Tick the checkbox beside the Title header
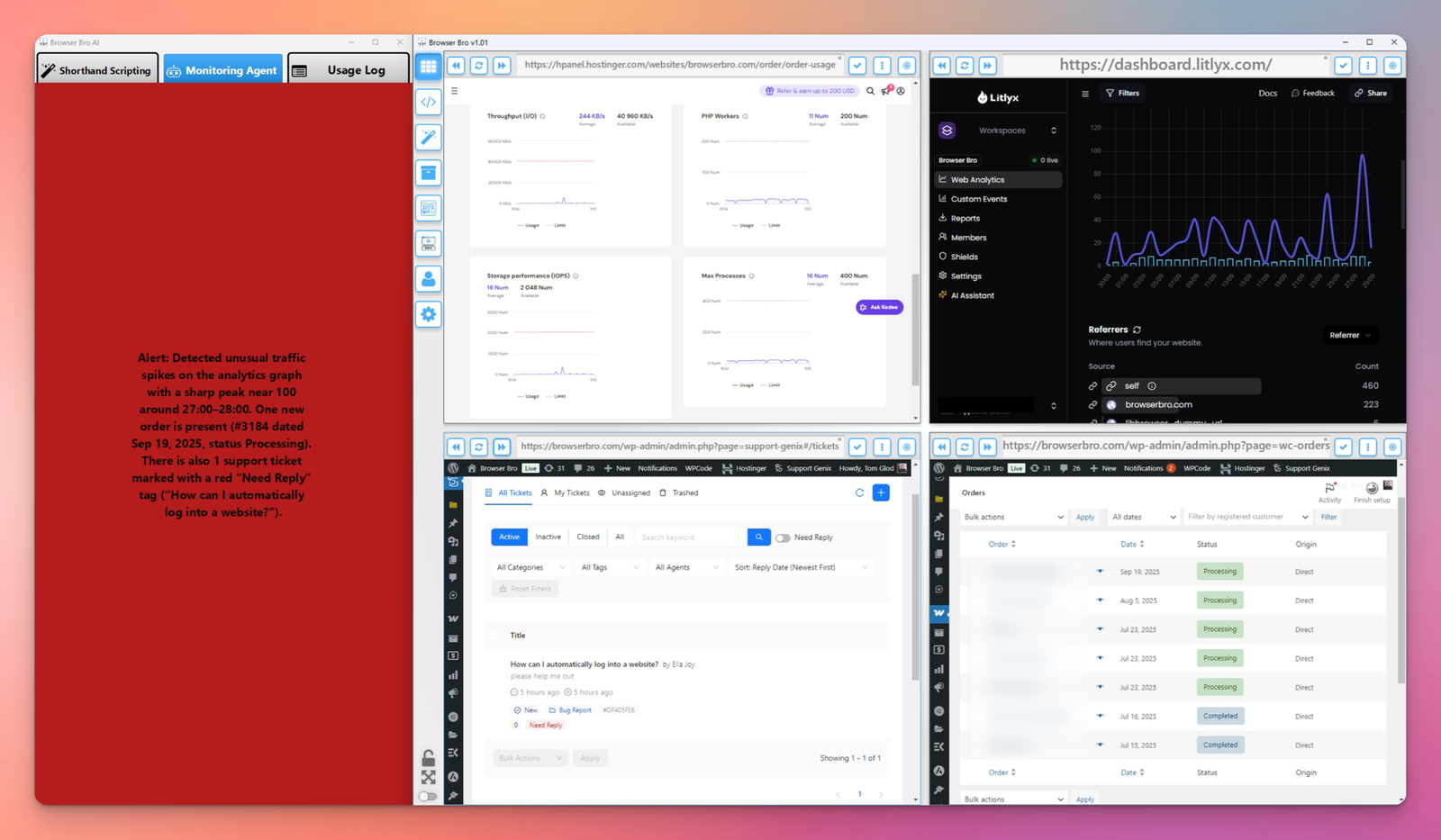Viewport: 1441px width, 840px height. [494, 636]
